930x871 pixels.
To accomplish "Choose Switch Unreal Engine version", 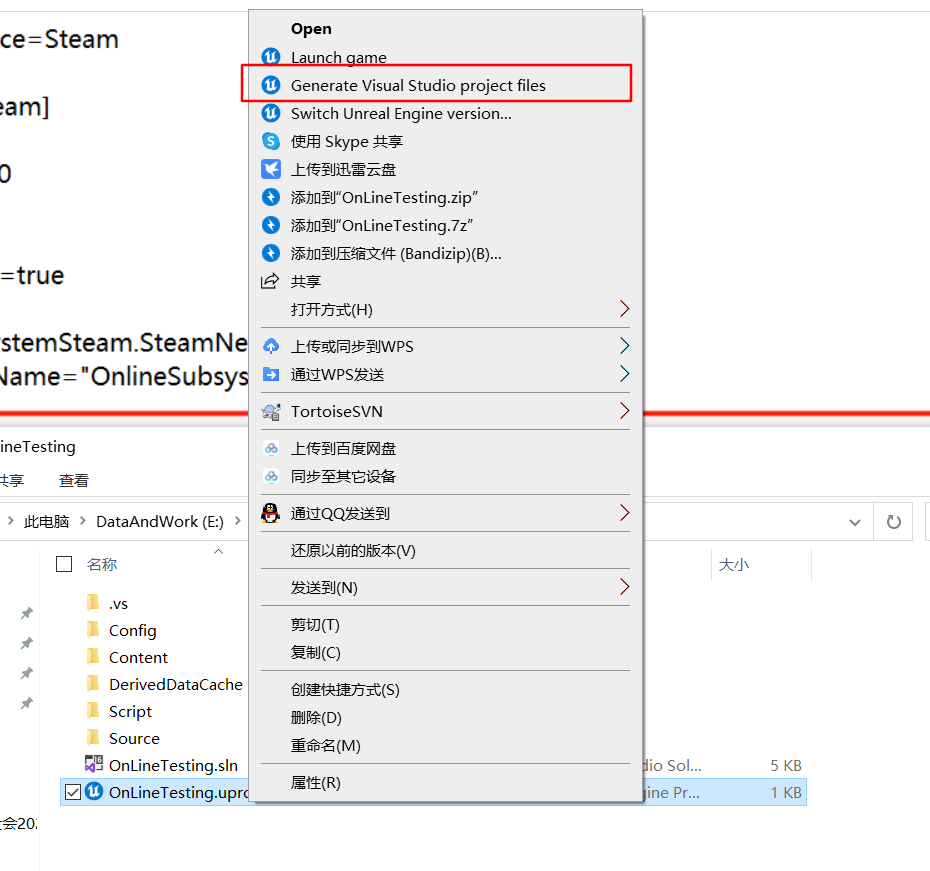I will pos(400,113).
